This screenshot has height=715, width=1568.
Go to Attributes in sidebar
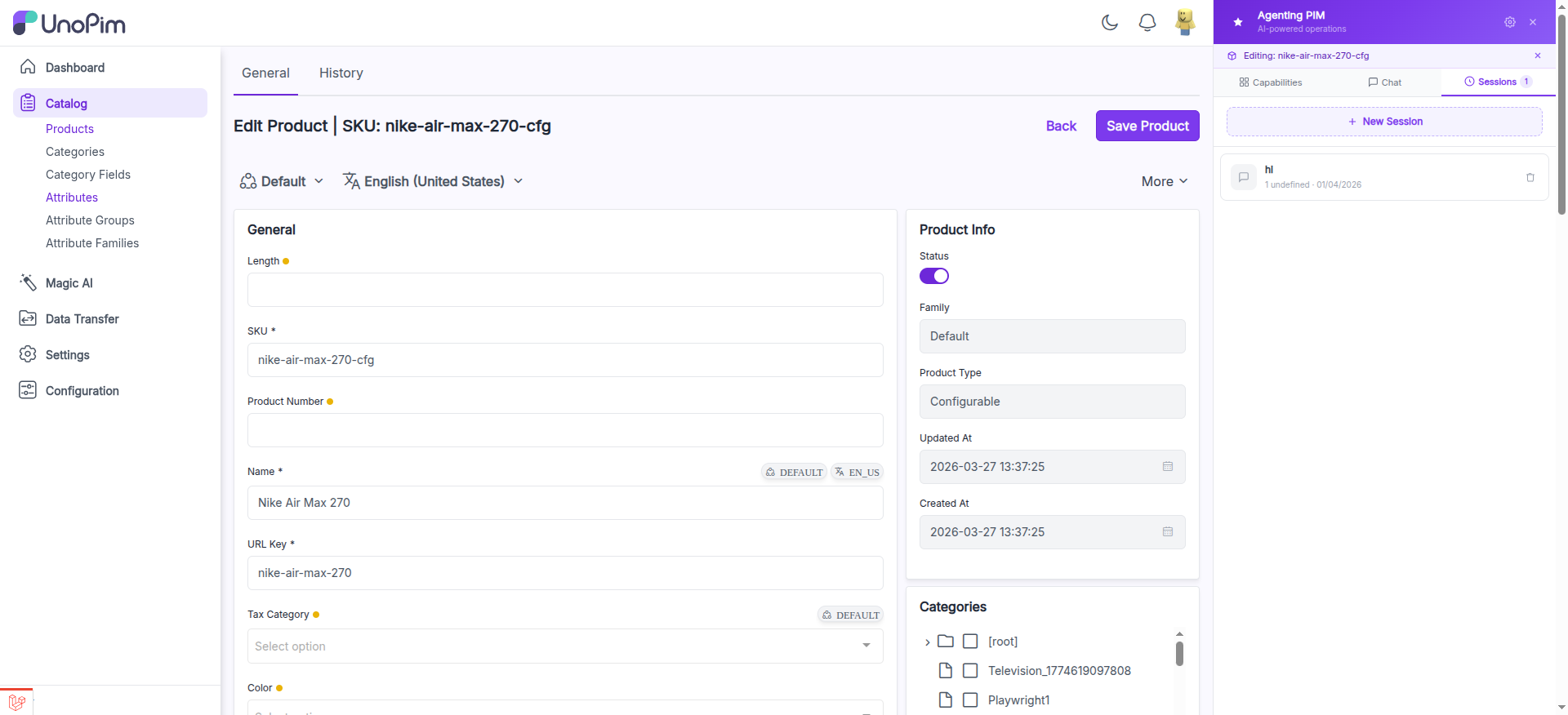click(x=72, y=198)
